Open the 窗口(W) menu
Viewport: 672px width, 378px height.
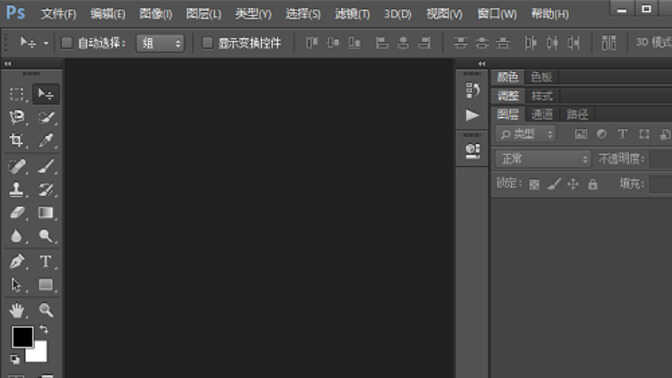click(497, 14)
